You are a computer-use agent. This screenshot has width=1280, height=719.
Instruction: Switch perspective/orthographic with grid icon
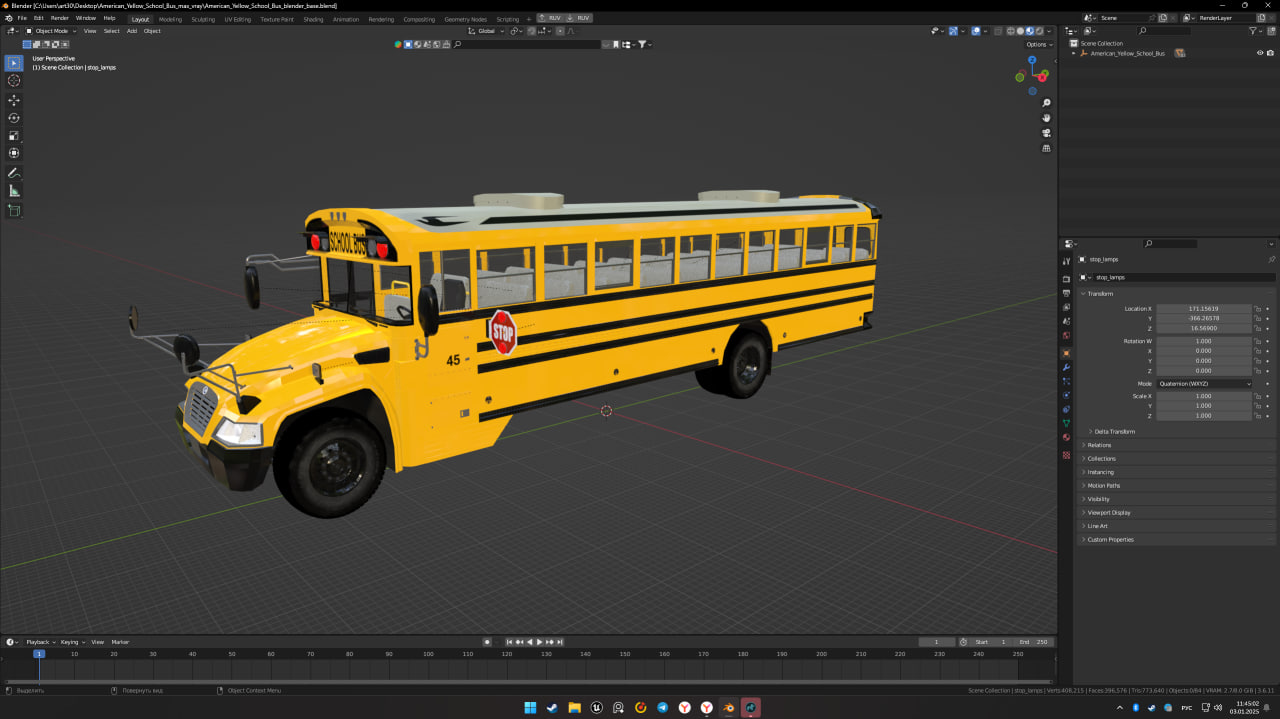pos(1046,148)
